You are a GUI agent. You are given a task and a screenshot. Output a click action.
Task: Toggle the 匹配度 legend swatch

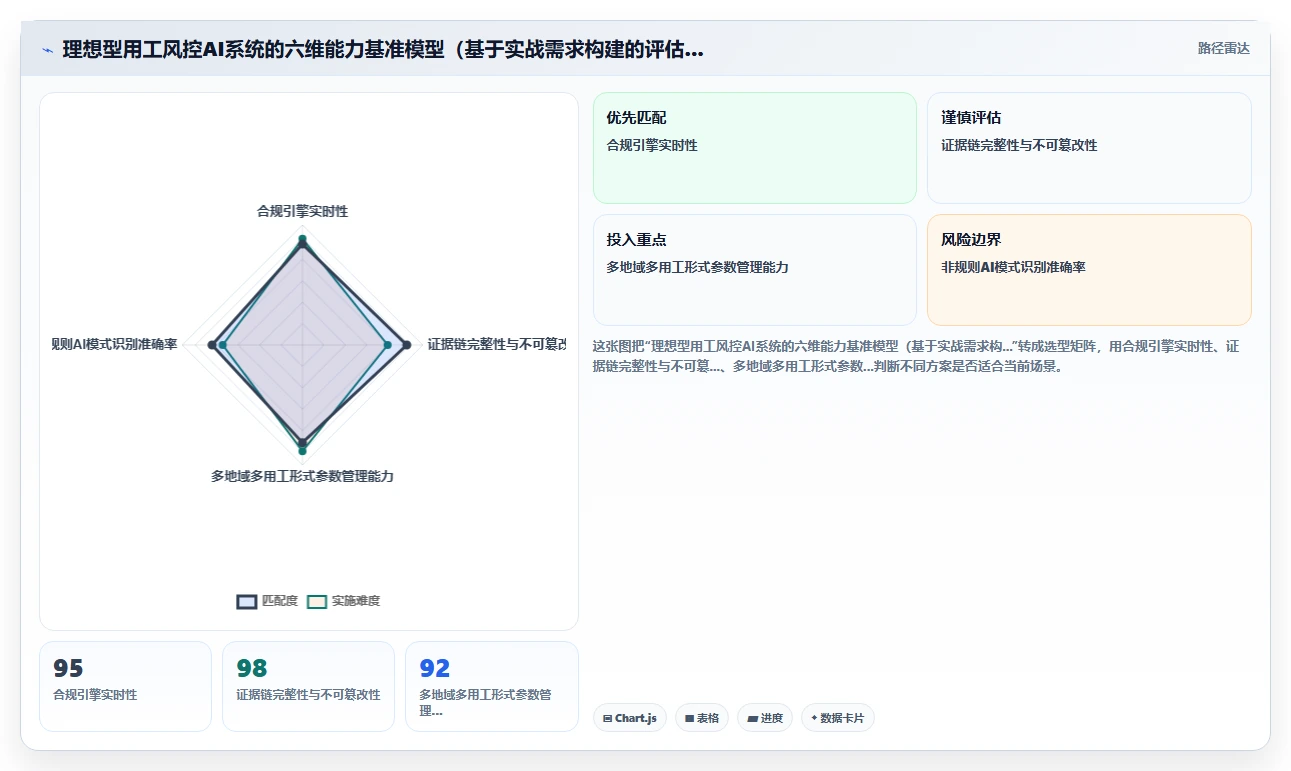pos(247,601)
